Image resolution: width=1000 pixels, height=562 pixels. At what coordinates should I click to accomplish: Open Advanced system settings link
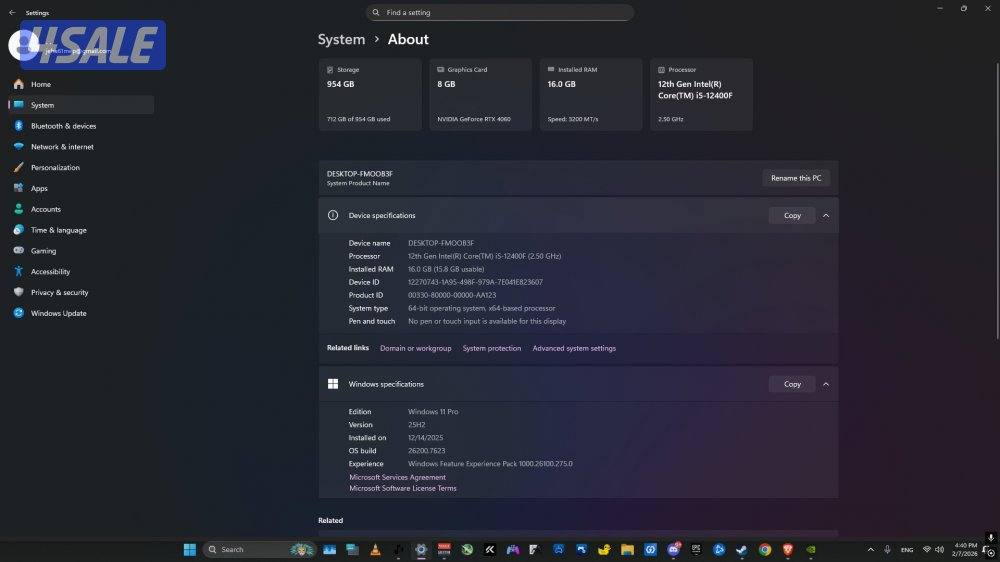[574, 348]
